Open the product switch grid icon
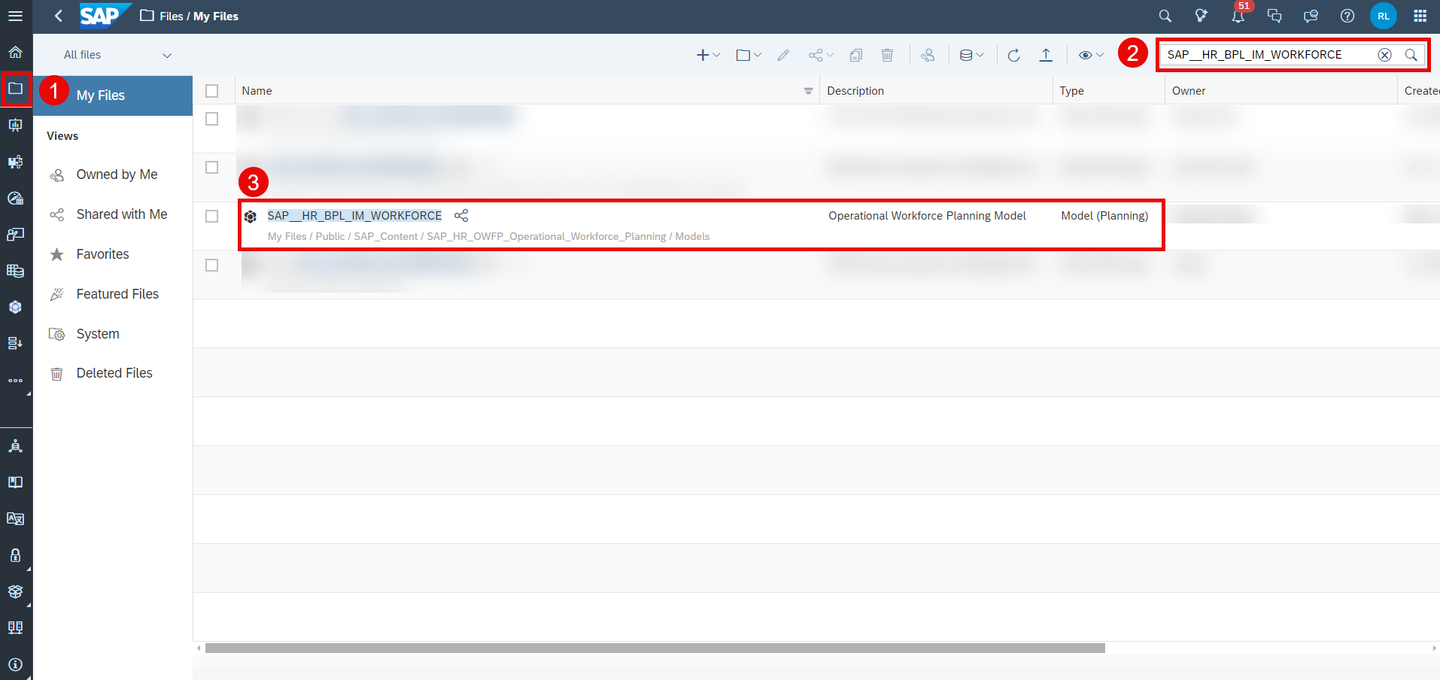This screenshot has height=680, width=1440. 1420,16
